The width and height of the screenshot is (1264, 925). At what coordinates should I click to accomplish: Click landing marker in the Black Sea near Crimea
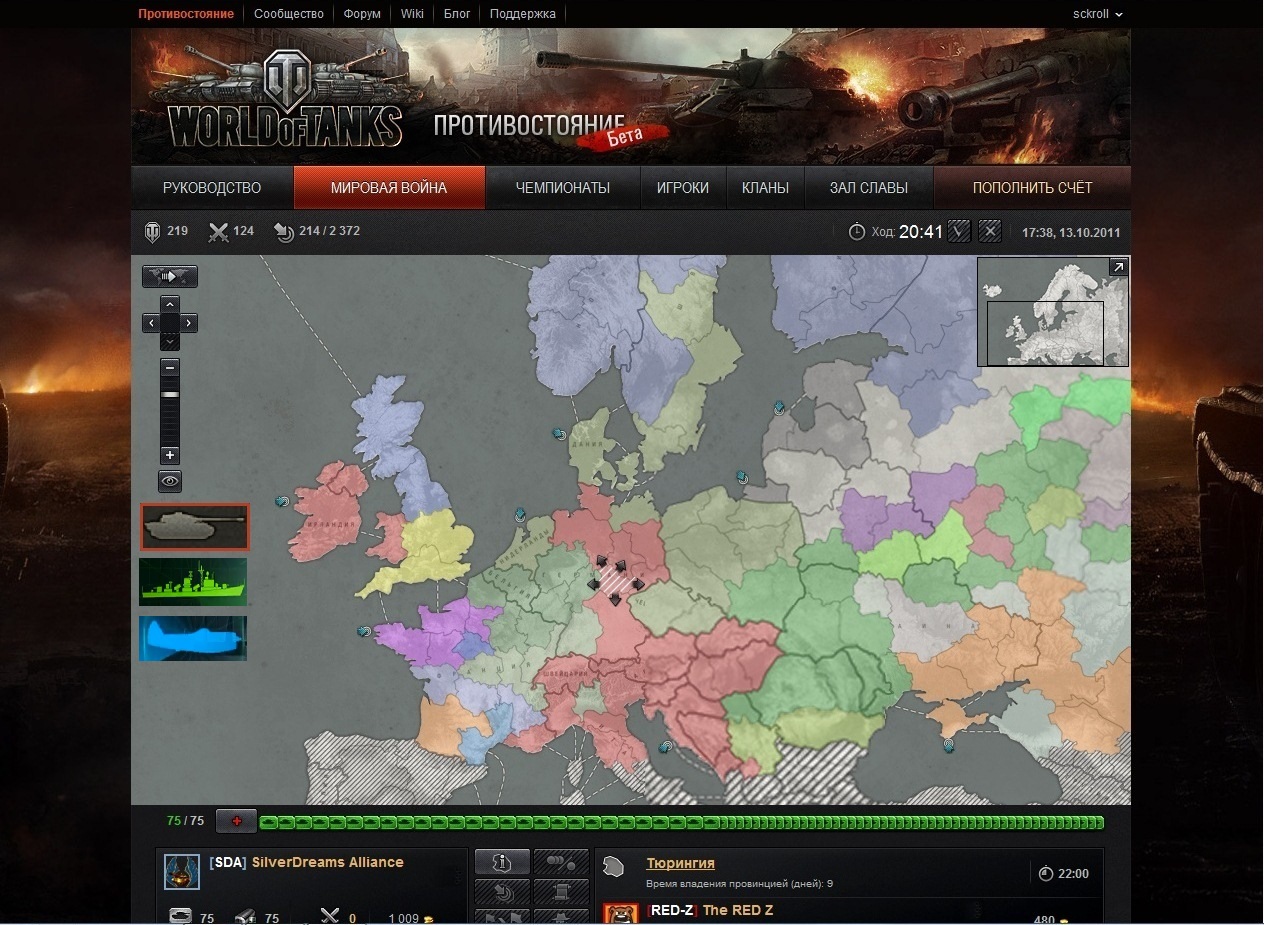click(x=948, y=745)
